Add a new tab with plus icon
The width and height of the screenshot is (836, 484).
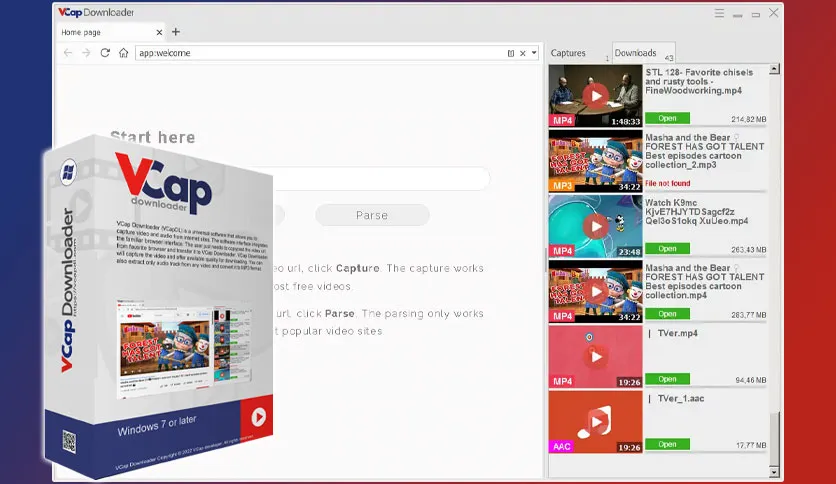176,32
